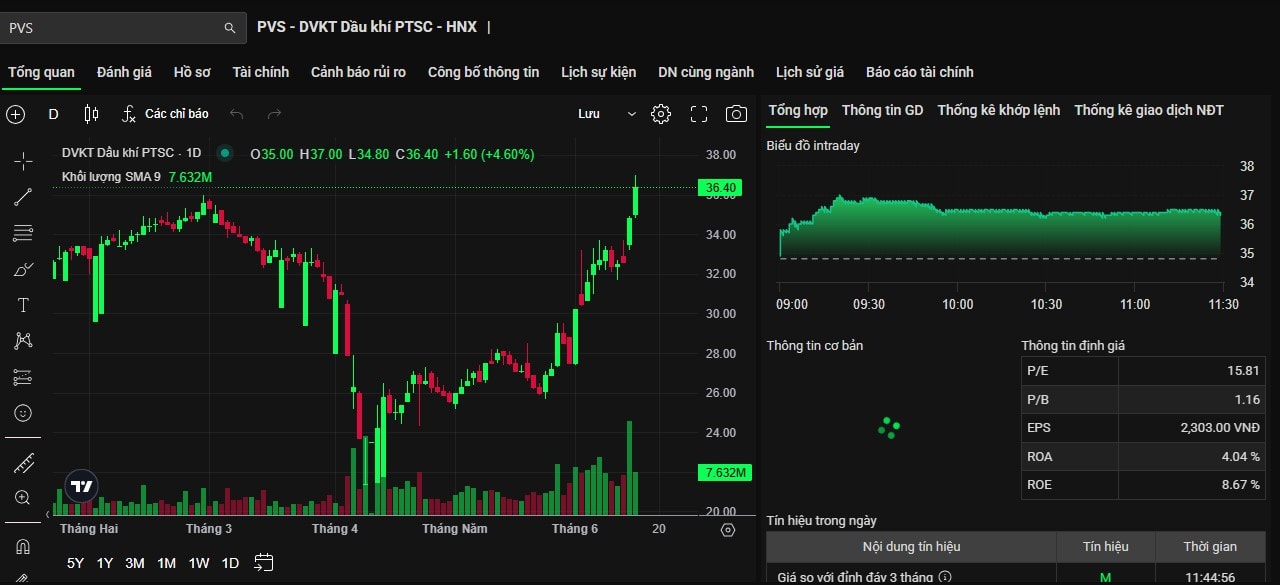This screenshot has height=585, width=1280.
Task: Toggle the market status indicator dot
Action: point(225,153)
